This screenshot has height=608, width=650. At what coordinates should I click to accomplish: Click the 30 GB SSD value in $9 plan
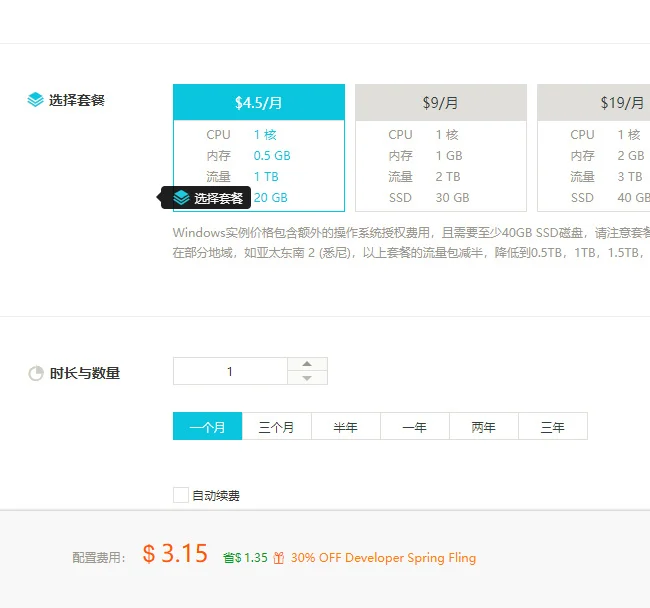452,198
